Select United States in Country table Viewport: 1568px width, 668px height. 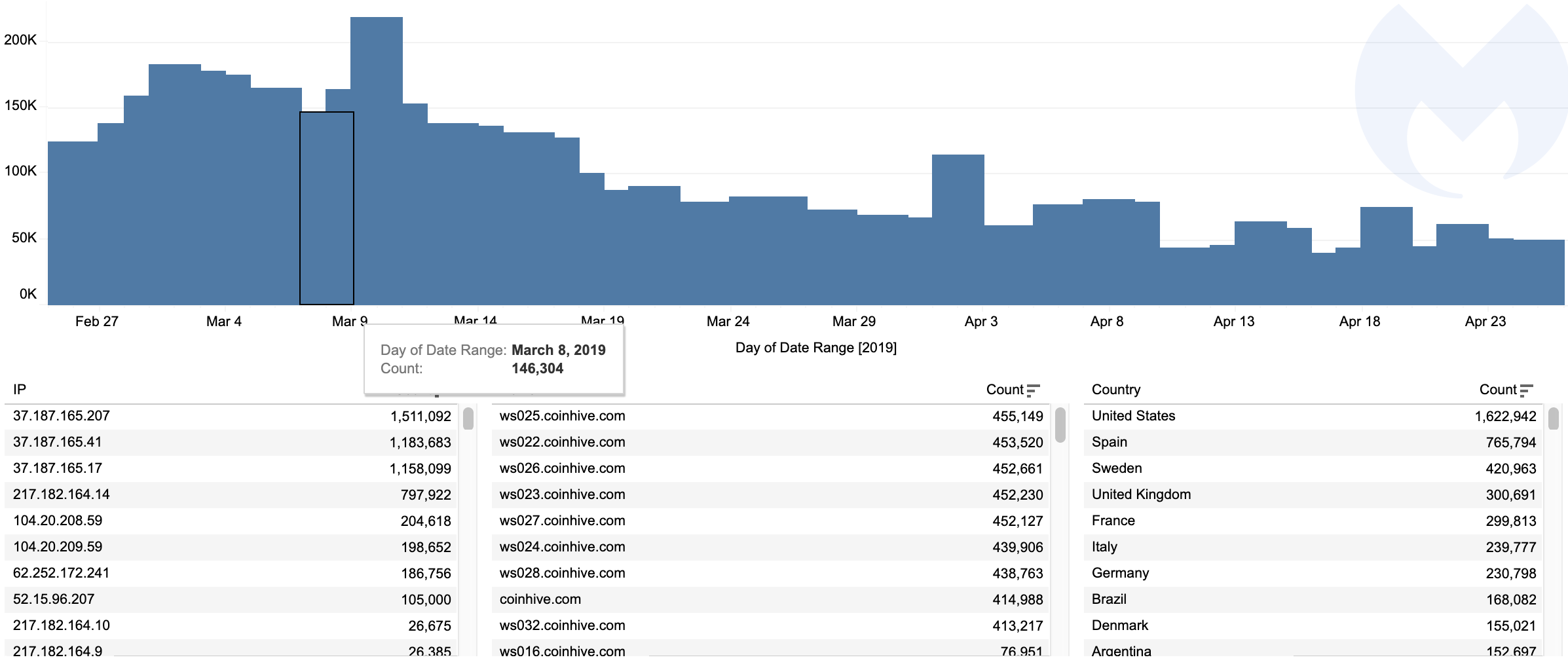(1133, 416)
